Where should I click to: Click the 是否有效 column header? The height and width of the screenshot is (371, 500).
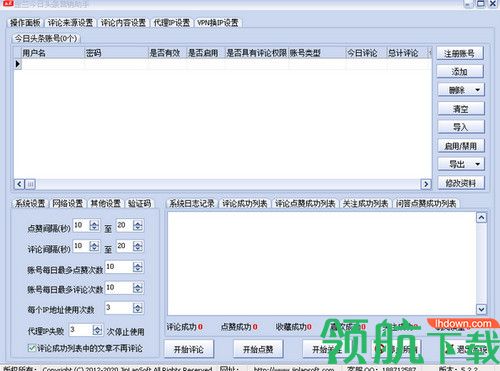pyautogui.click(x=167, y=53)
